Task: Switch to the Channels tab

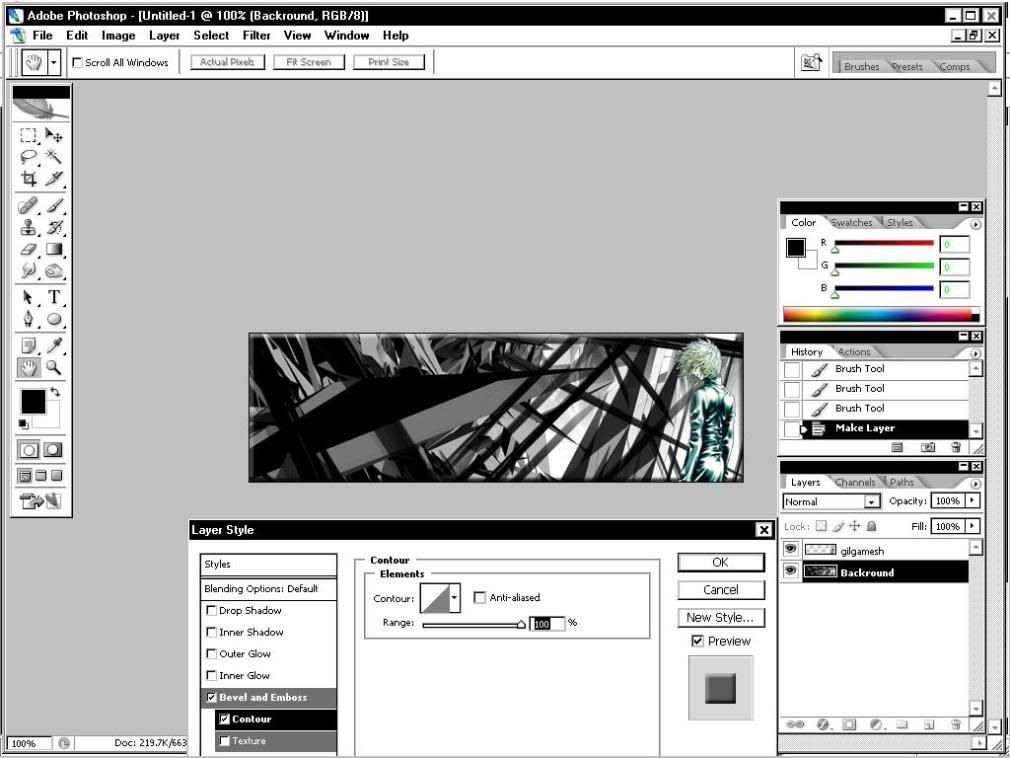Action: coord(855,482)
